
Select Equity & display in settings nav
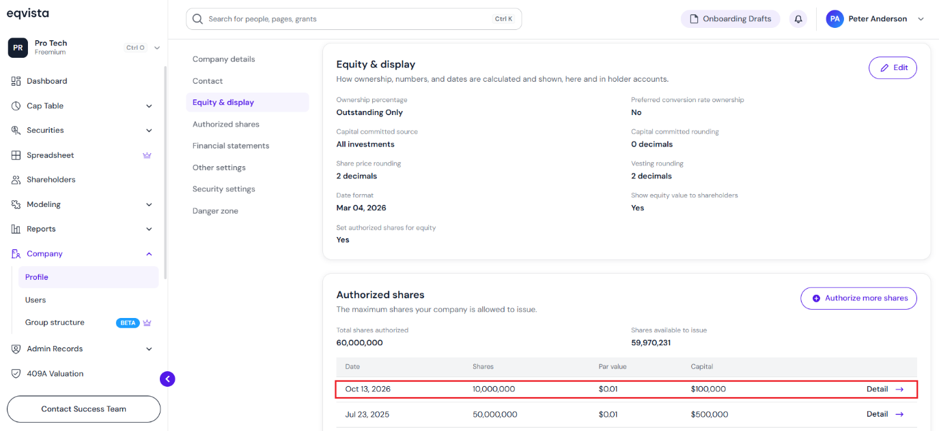click(247, 102)
